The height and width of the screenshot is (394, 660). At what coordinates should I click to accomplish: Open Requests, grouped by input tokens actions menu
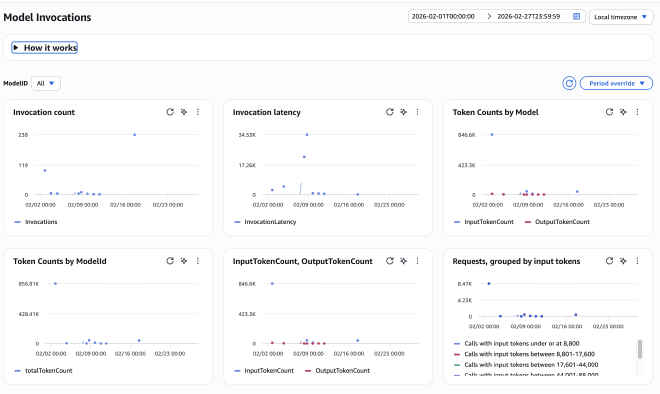pyautogui.click(x=637, y=261)
